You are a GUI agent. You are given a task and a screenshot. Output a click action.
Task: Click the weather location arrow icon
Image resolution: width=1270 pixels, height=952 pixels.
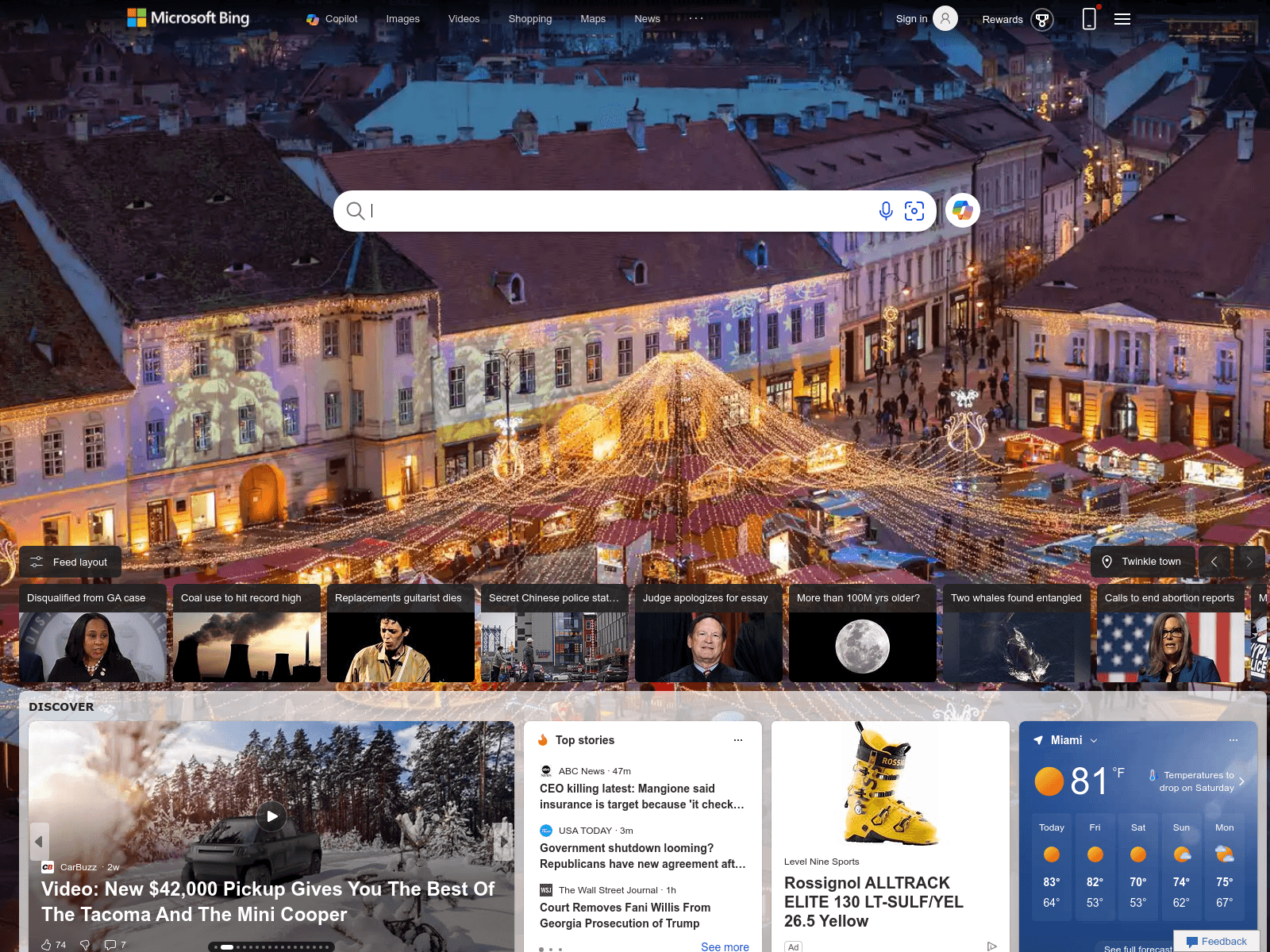1038,740
